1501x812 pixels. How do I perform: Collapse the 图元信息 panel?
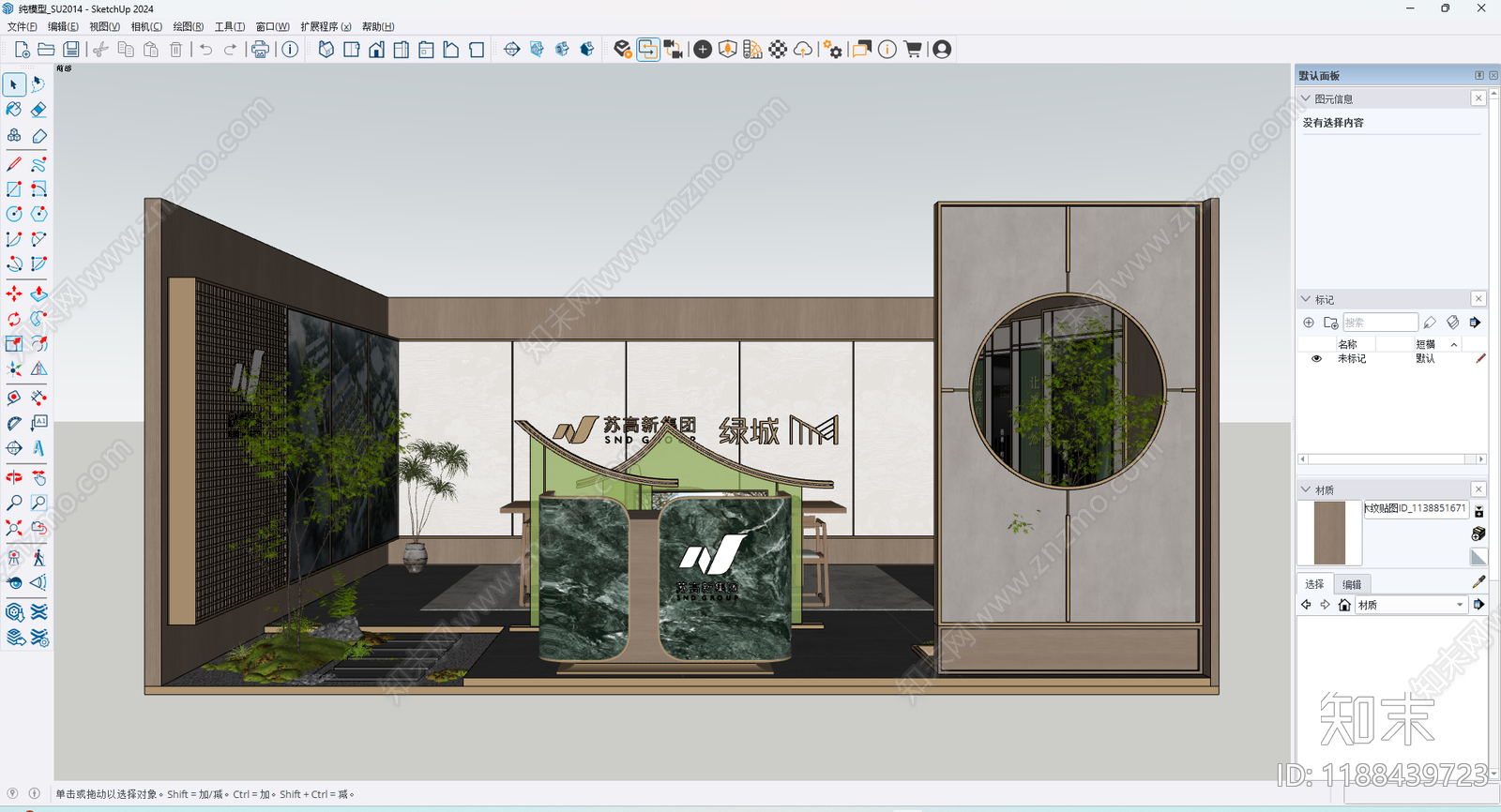tap(1306, 98)
